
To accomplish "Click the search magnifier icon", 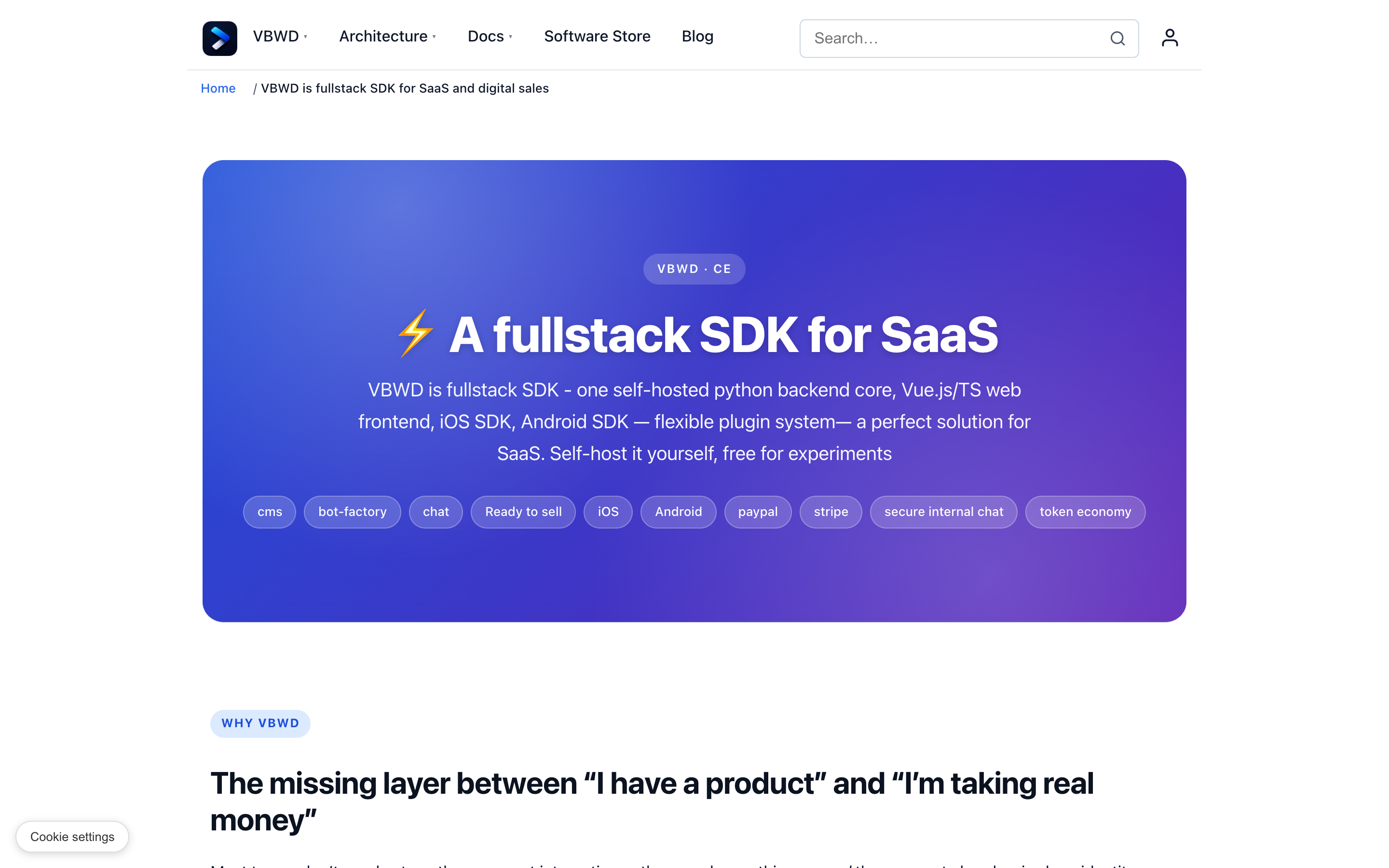I will [x=1117, y=39].
